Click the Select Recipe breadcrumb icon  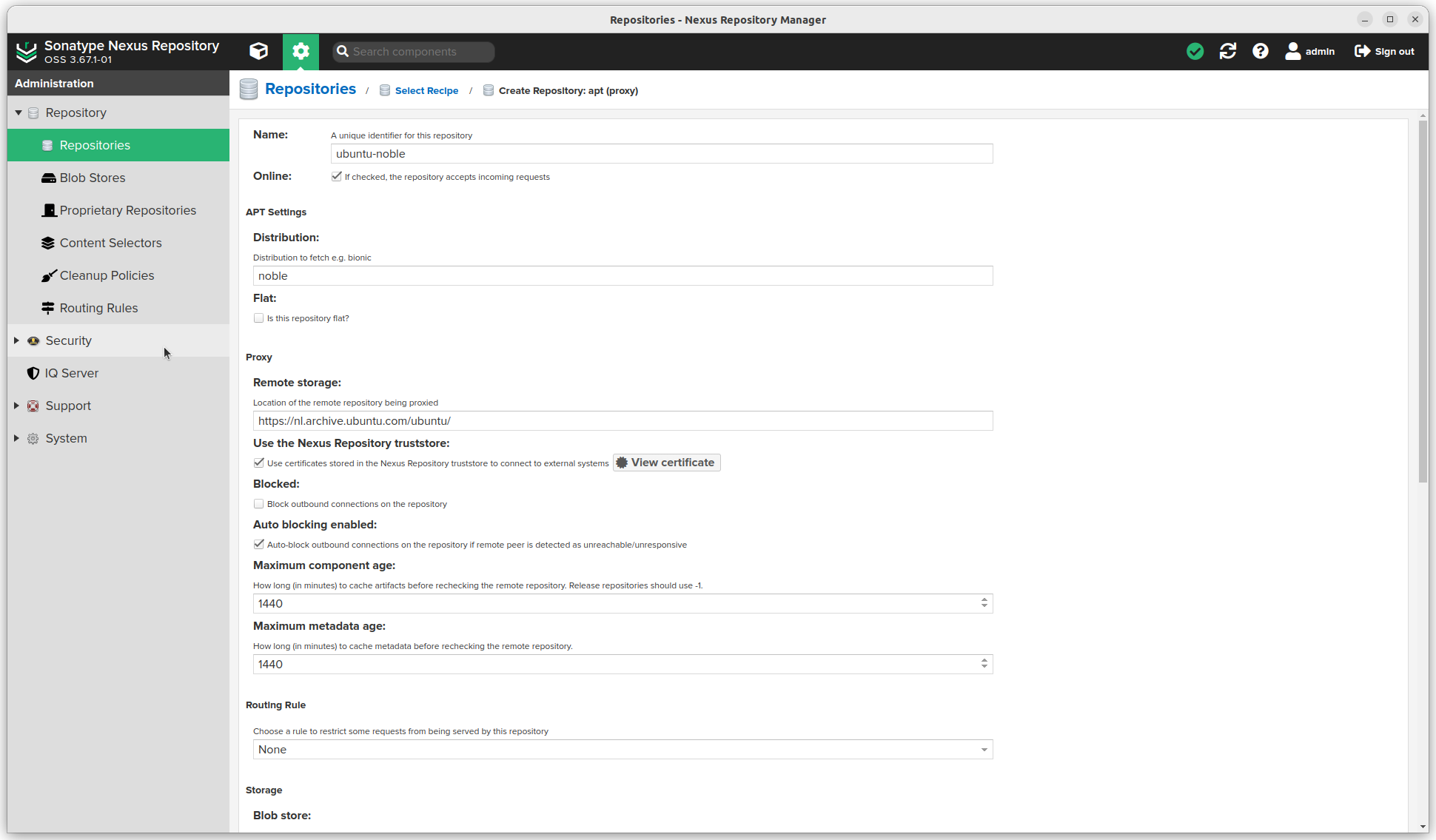pyautogui.click(x=385, y=90)
